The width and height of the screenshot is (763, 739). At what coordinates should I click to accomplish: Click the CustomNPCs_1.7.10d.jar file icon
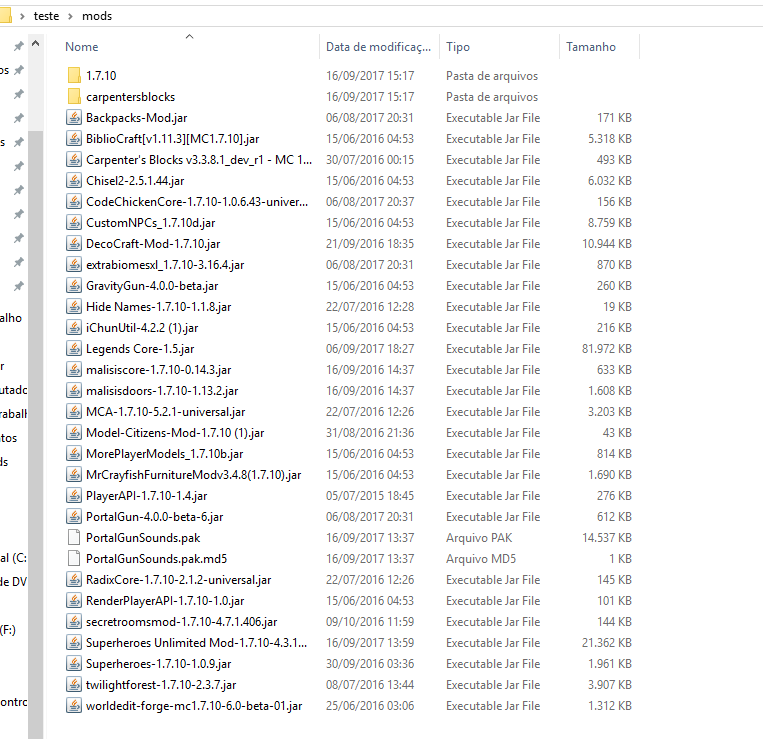(74, 222)
